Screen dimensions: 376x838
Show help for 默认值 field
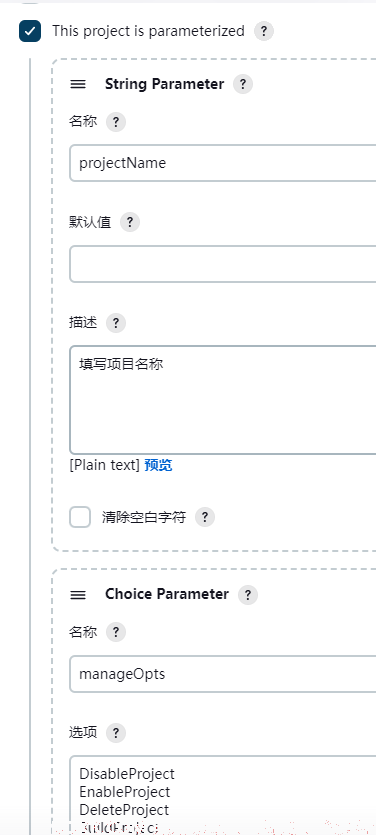point(130,222)
